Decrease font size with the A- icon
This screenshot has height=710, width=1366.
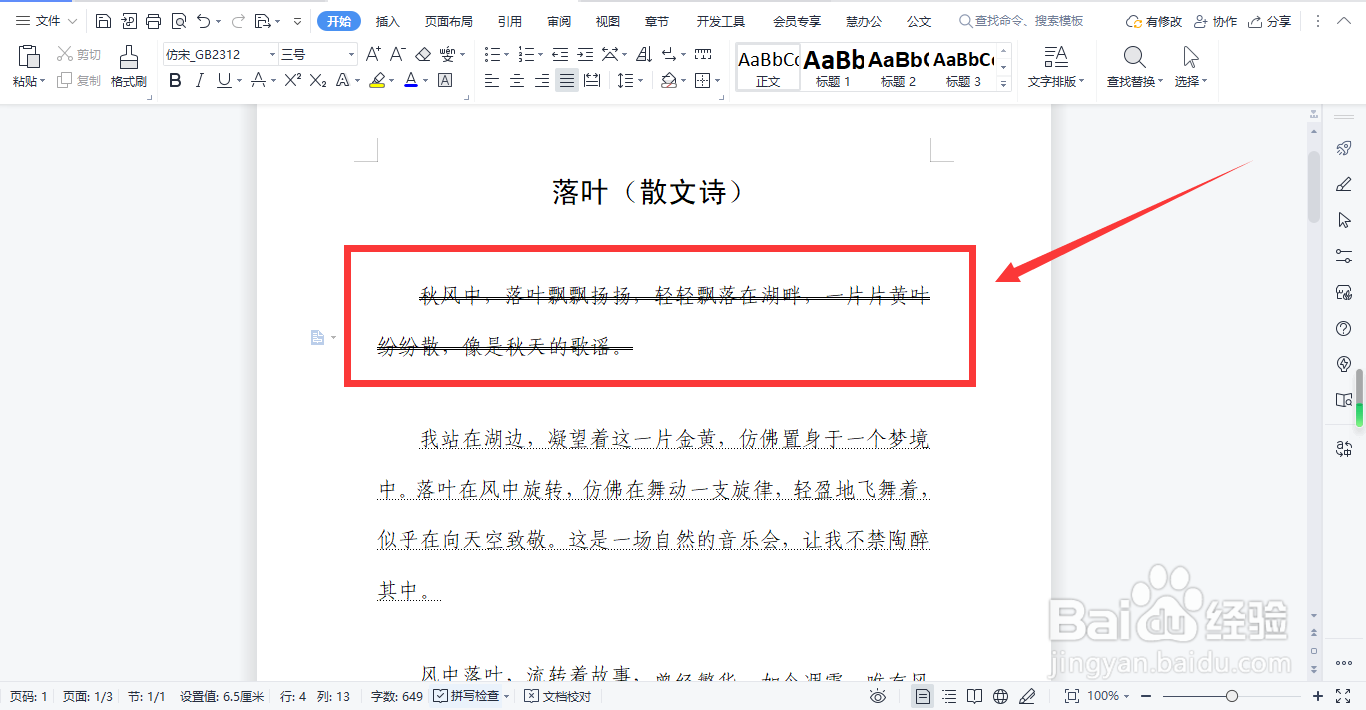click(x=397, y=54)
